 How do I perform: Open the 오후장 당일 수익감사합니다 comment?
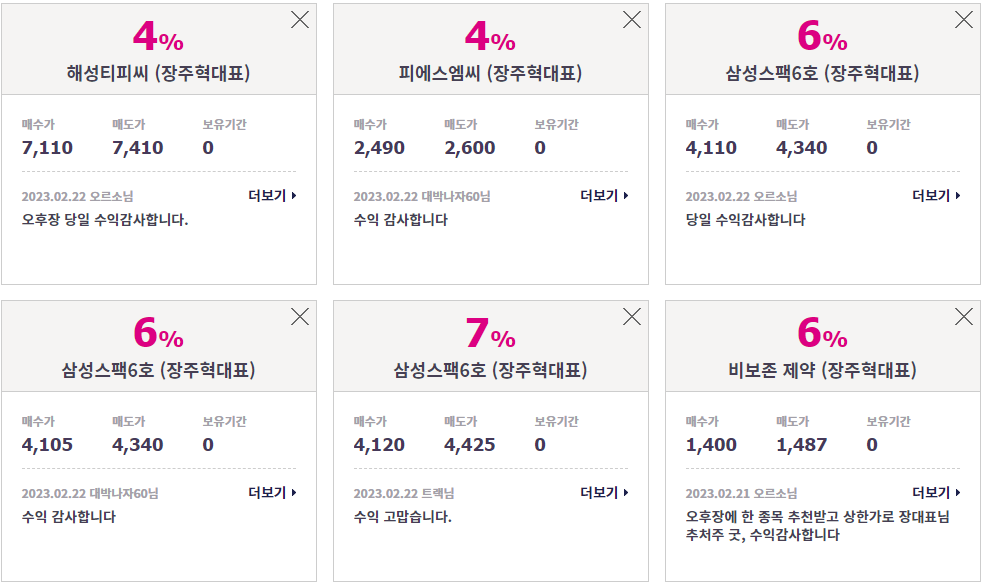point(105,220)
